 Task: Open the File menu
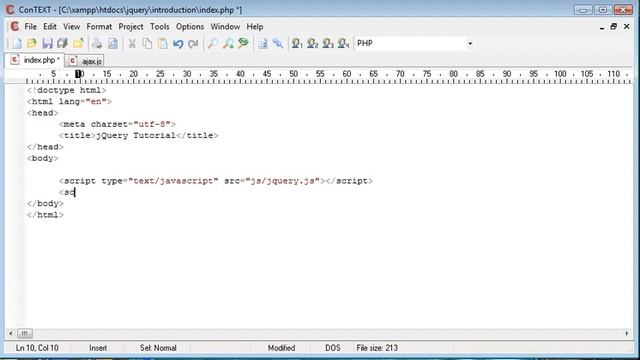point(31,27)
